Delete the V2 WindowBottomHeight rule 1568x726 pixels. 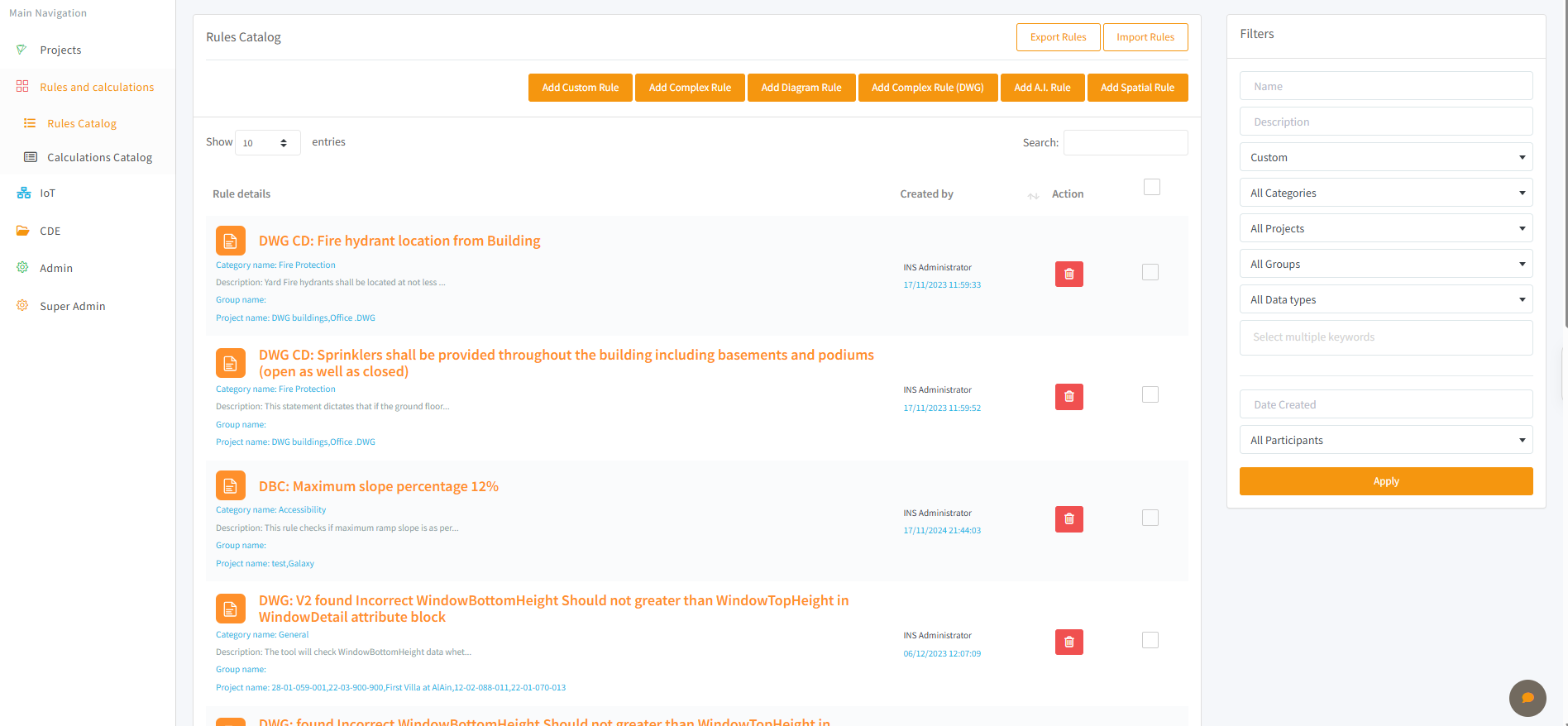(1069, 642)
